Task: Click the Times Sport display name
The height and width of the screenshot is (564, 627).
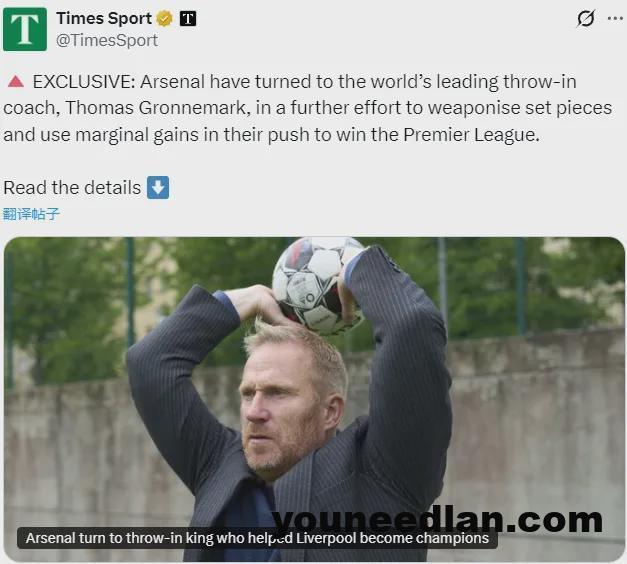Action: pyautogui.click(x=104, y=18)
